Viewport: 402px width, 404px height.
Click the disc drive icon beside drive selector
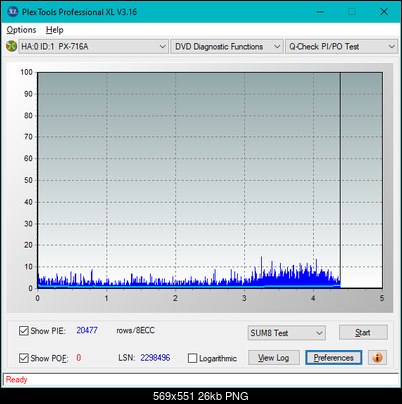[x=11, y=46]
